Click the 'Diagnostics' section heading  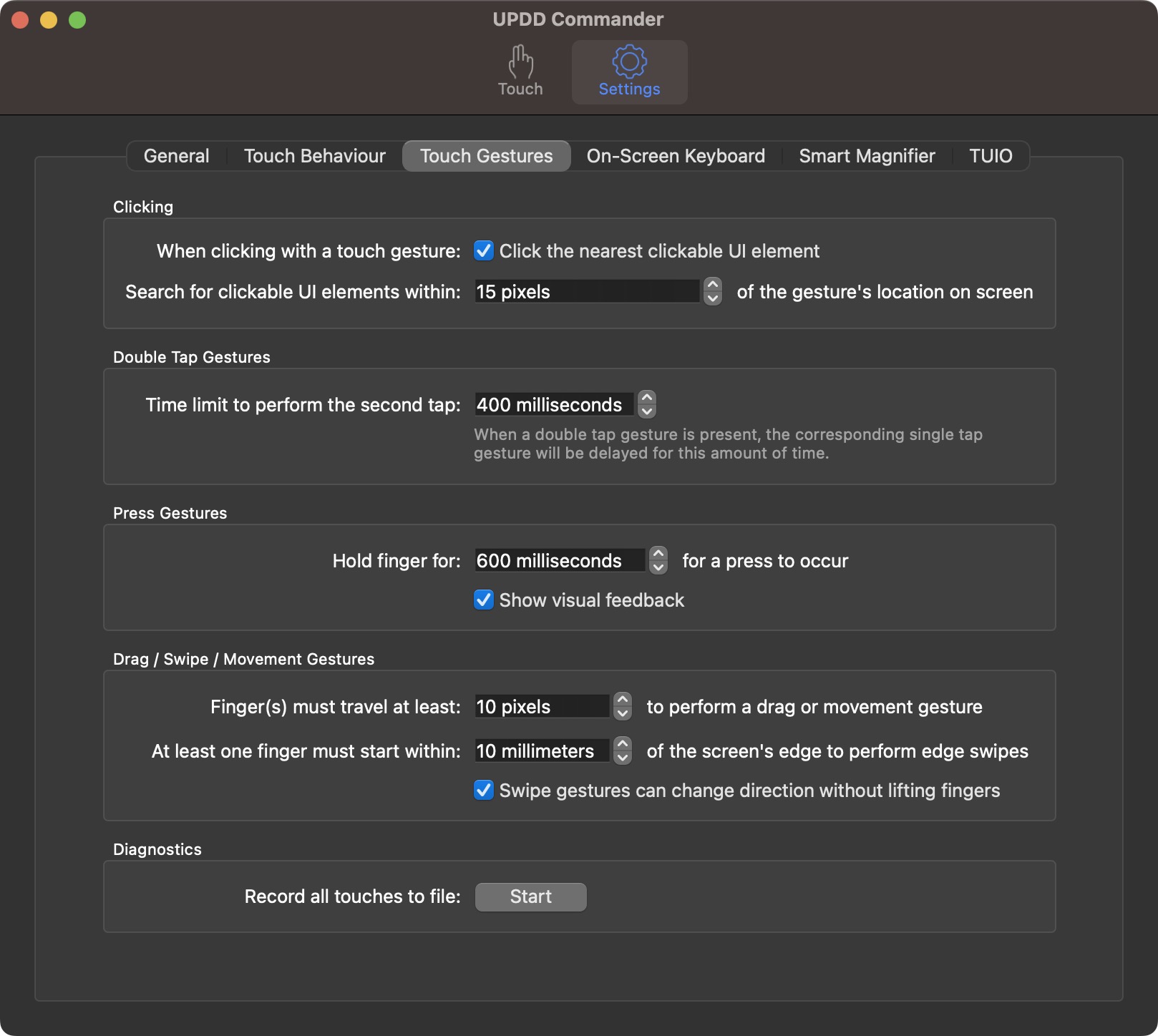point(157,849)
